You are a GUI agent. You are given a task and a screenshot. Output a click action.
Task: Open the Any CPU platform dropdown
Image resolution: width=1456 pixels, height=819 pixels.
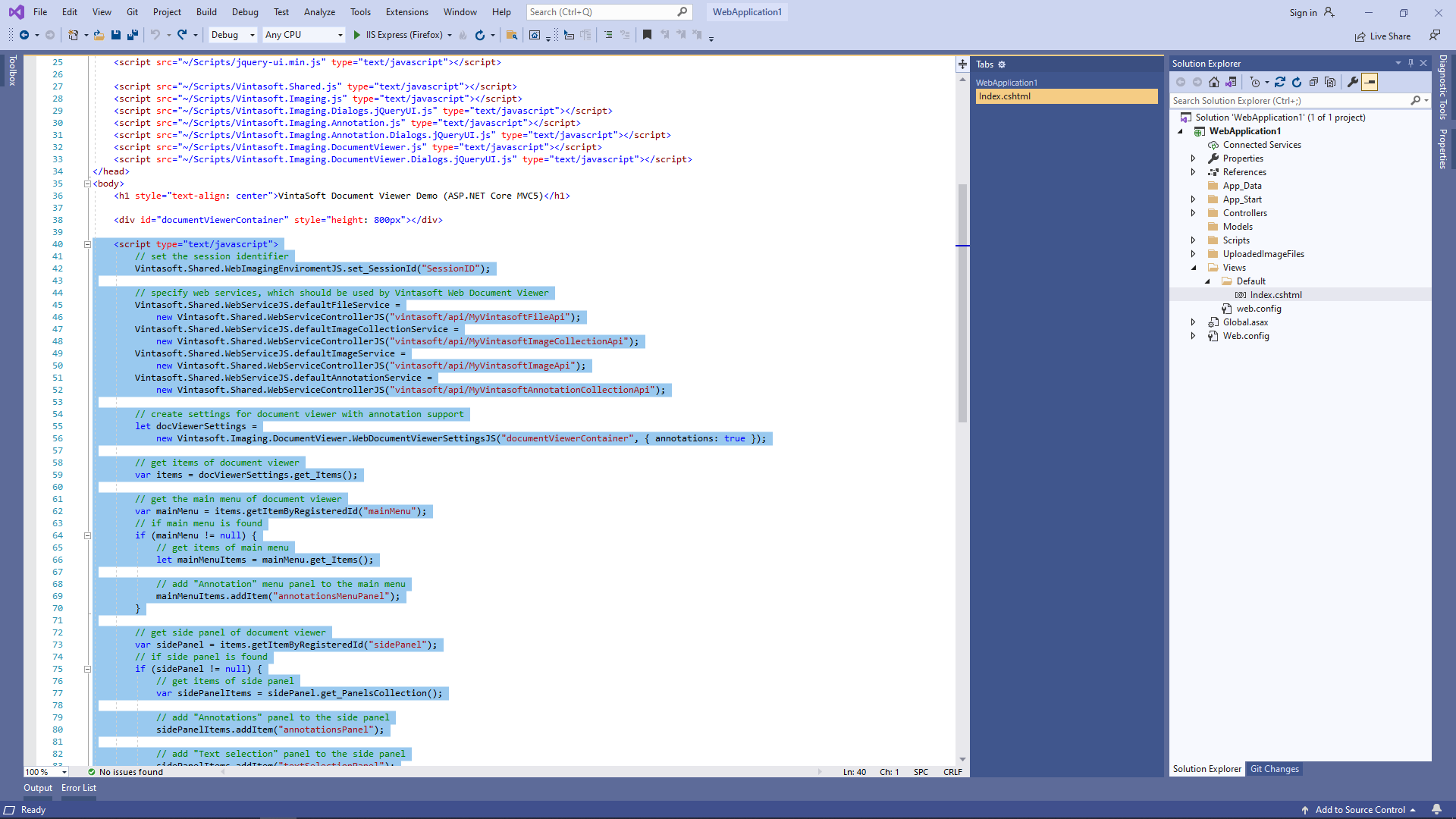(x=303, y=35)
